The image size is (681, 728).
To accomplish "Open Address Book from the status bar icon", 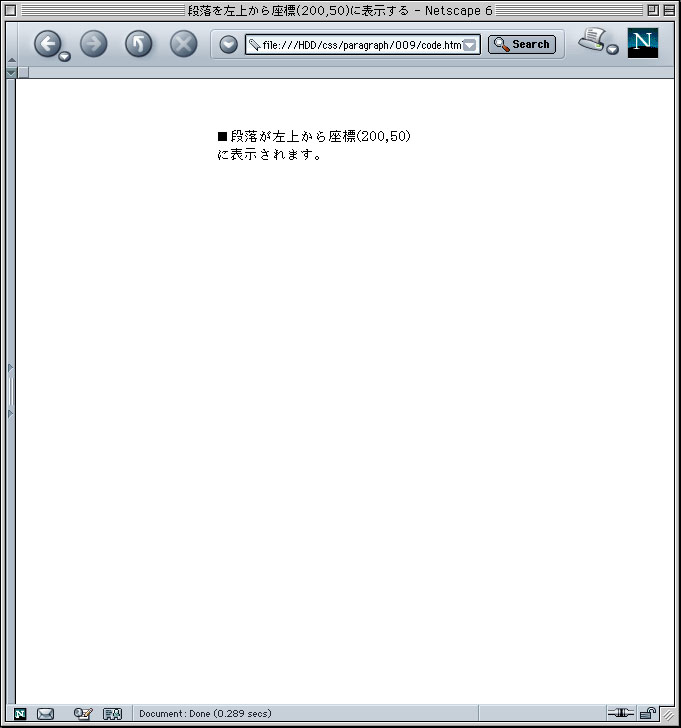I will (x=112, y=714).
